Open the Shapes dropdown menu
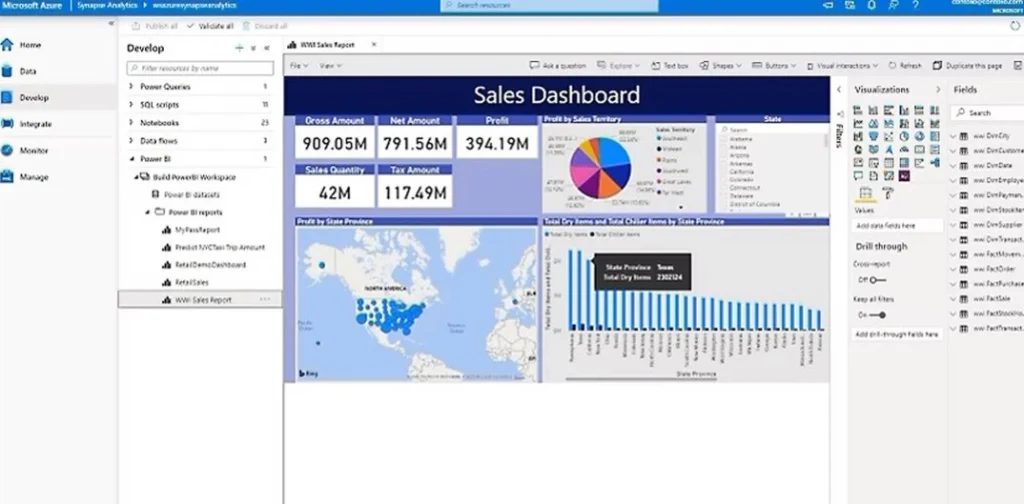Screen dimensions: 1024x504 pos(721,66)
